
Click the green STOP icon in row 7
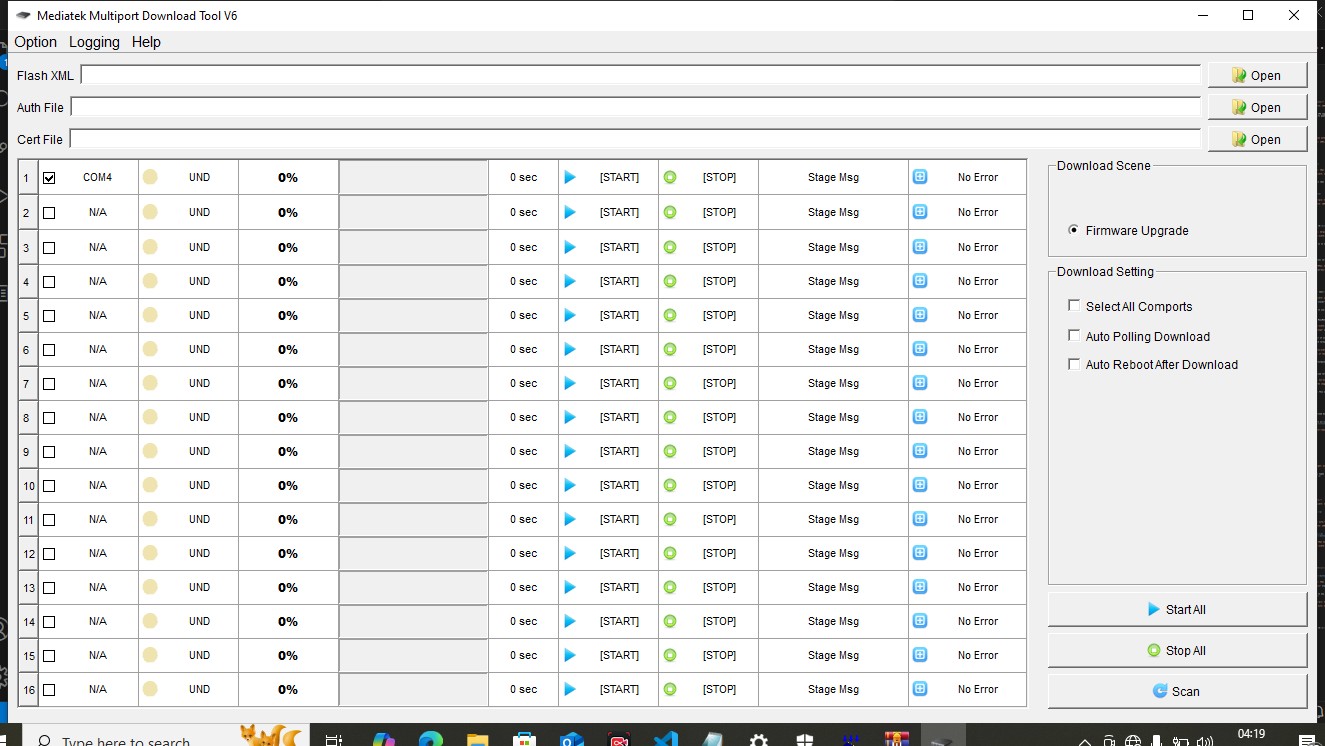click(670, 383)
